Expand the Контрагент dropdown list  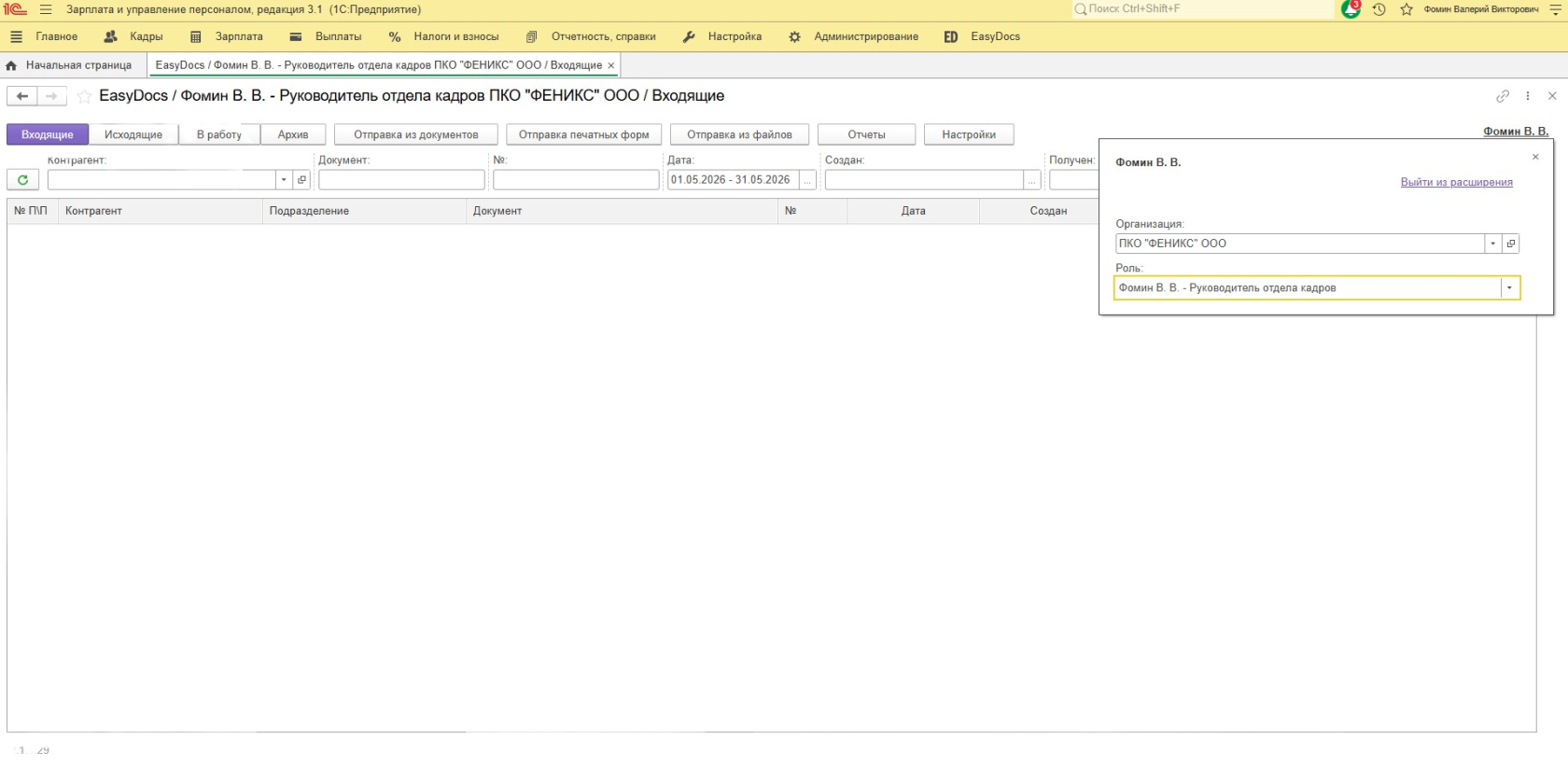pyautogui.click(x=284, y=180)
